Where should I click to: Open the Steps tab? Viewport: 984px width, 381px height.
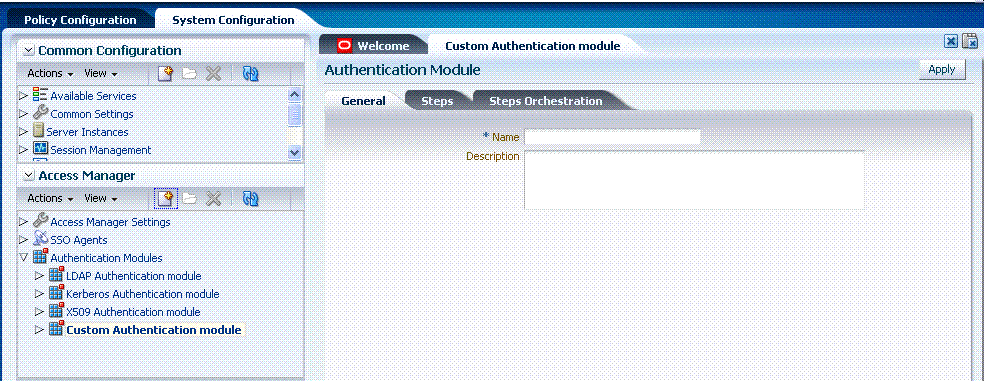click(437, 101)
